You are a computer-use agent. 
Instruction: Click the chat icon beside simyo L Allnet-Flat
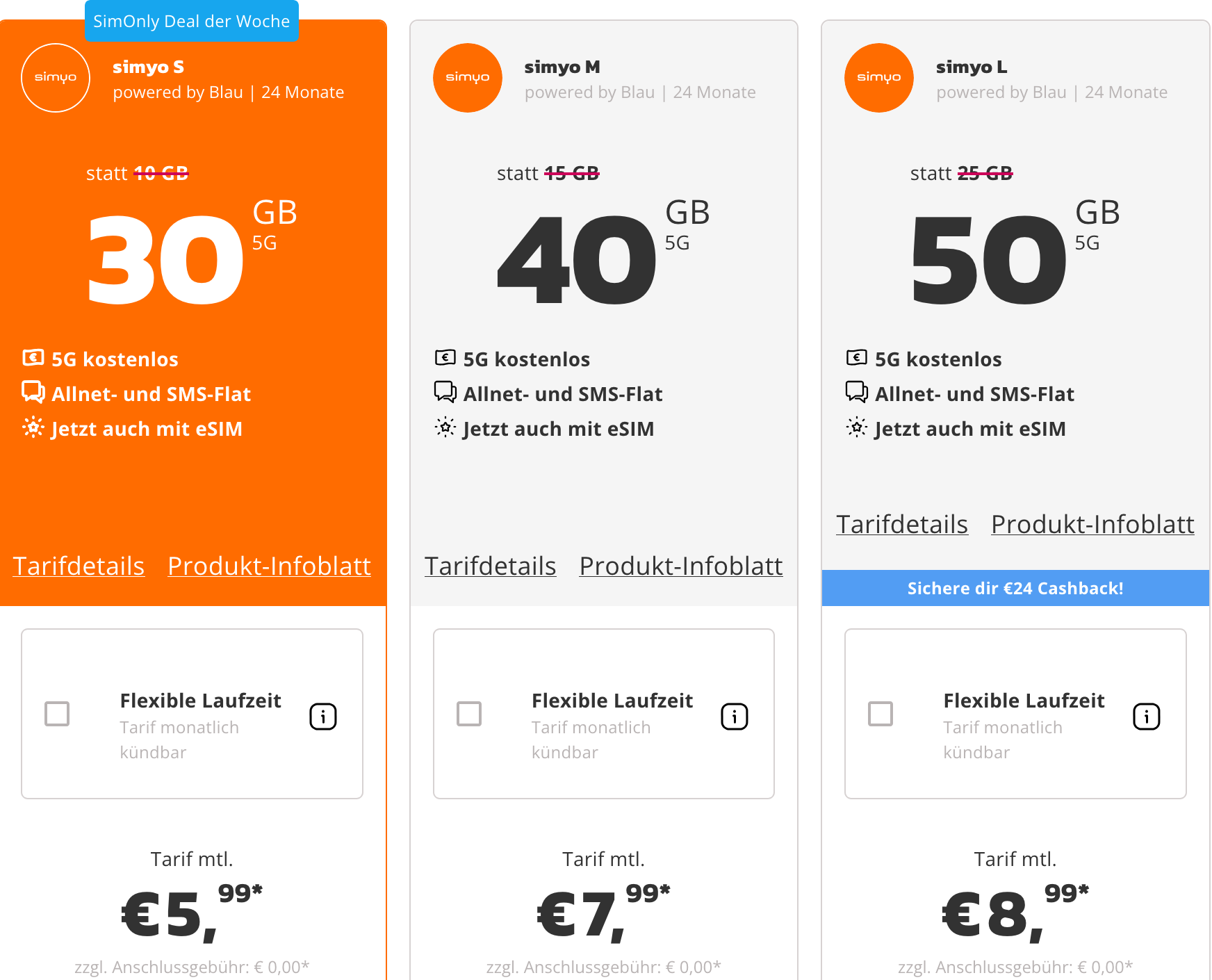tap(857, 392)
